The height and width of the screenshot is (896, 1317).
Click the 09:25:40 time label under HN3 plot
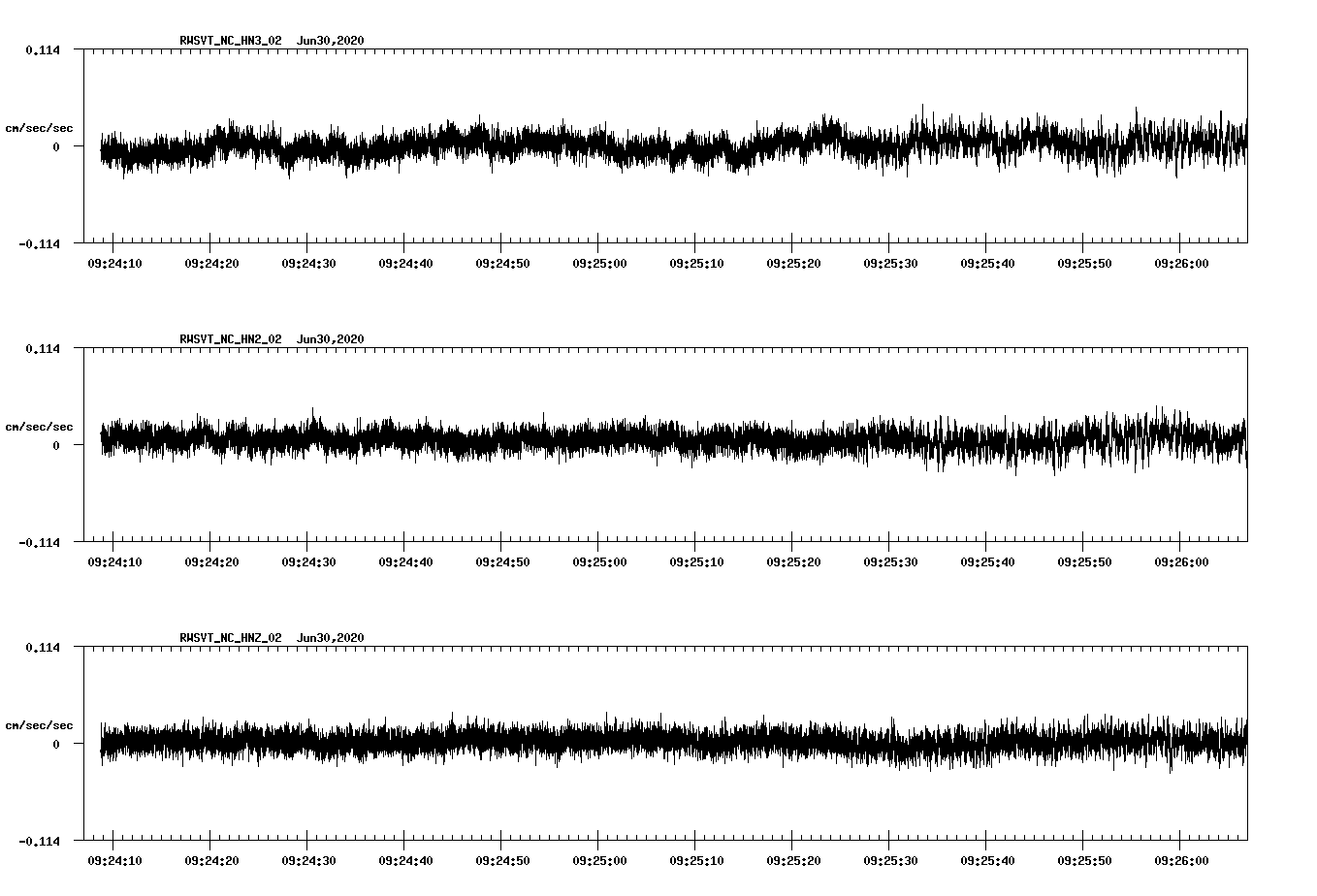(x=987, y=263)
